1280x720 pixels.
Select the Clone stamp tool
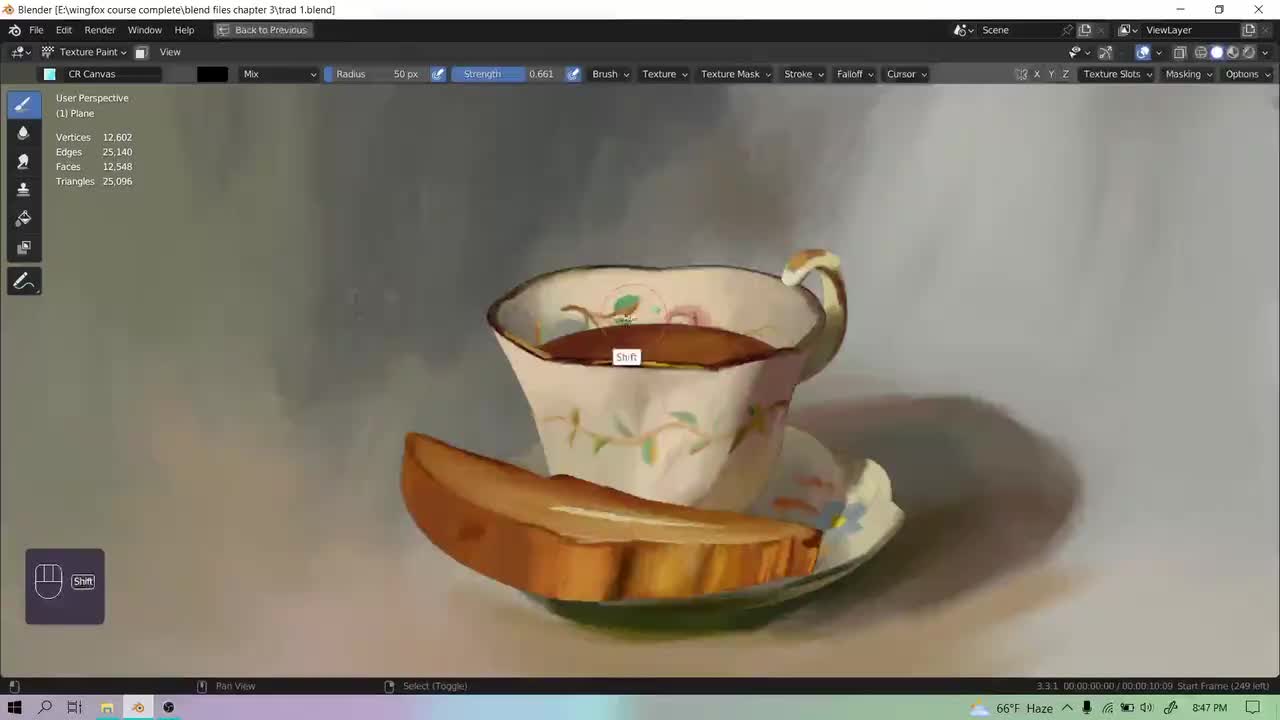coord(23,189)
